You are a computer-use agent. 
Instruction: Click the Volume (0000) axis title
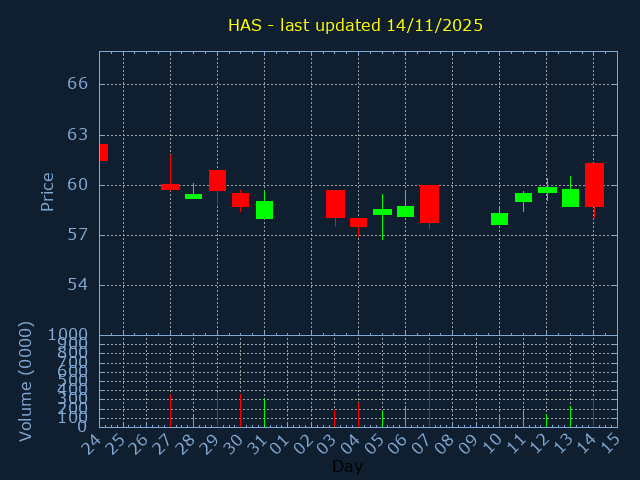pyautogui.click(x=26, y=381)
